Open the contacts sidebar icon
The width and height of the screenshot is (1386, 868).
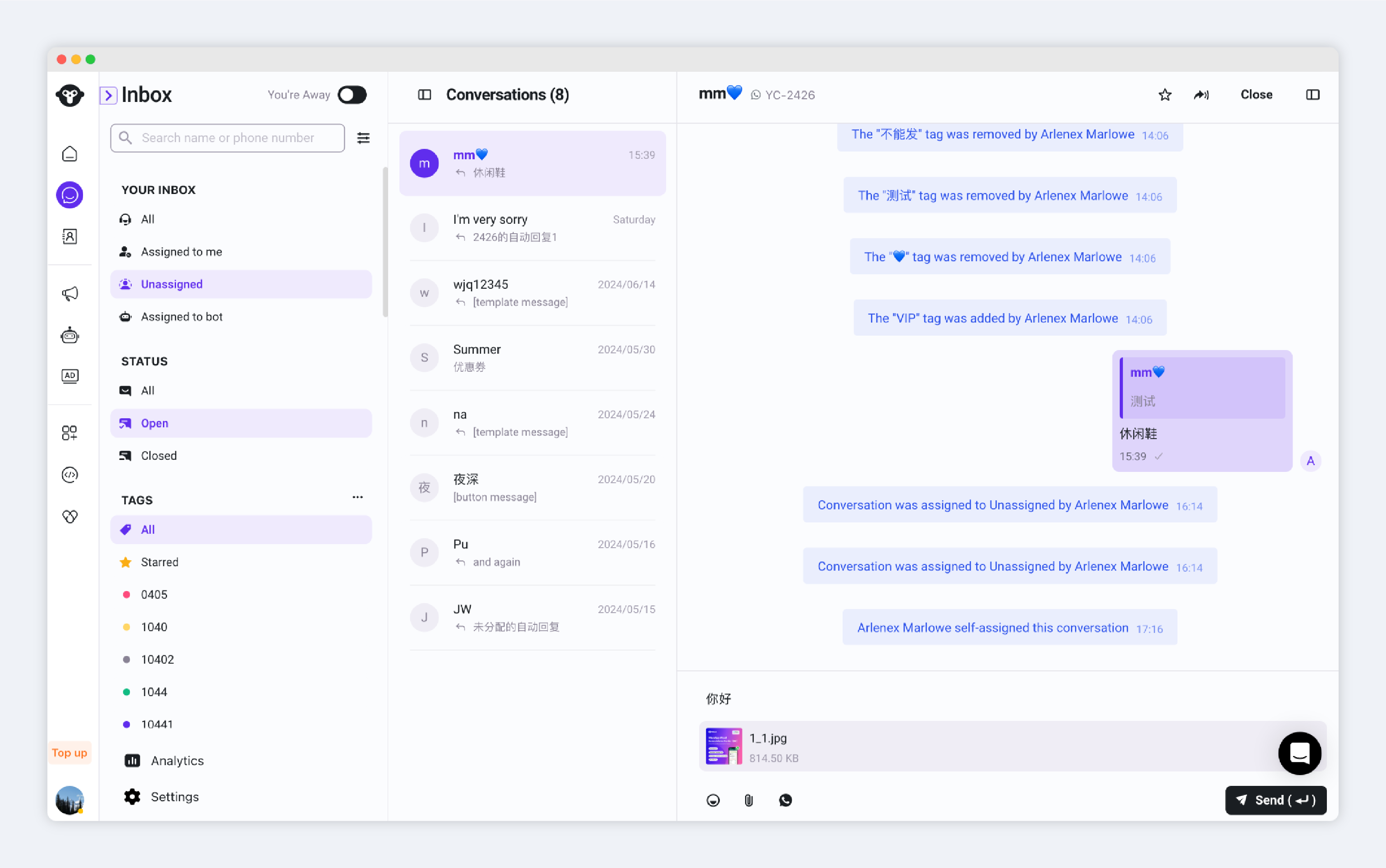[70, 236]
